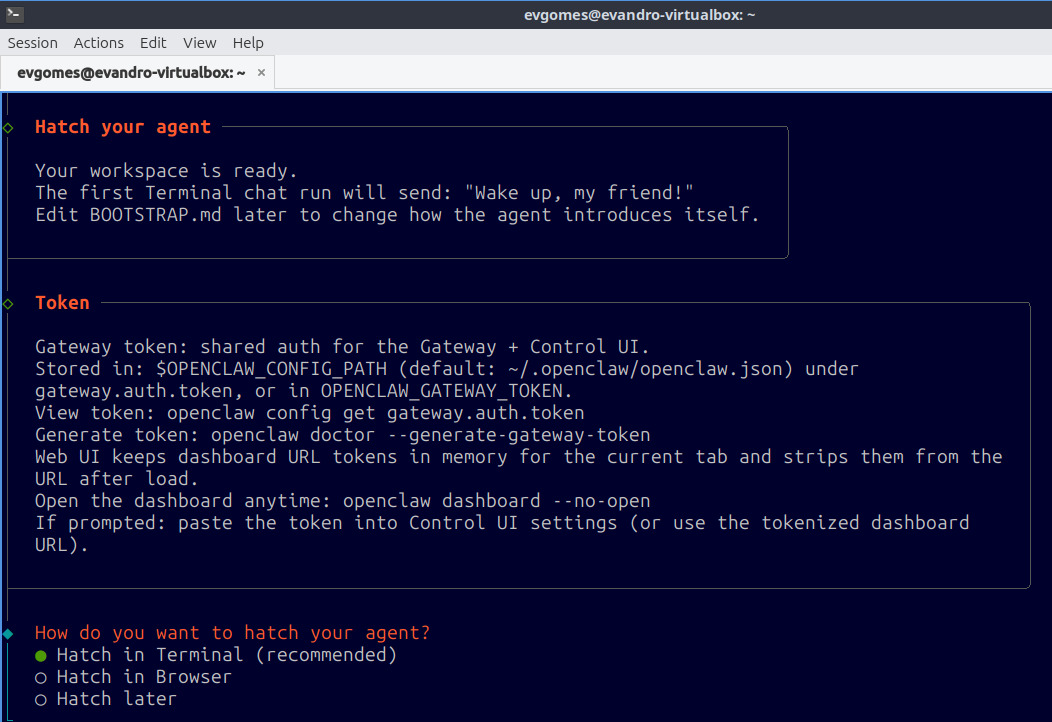Select Hatch in Terminal (recommended) option

coord(215,655)
